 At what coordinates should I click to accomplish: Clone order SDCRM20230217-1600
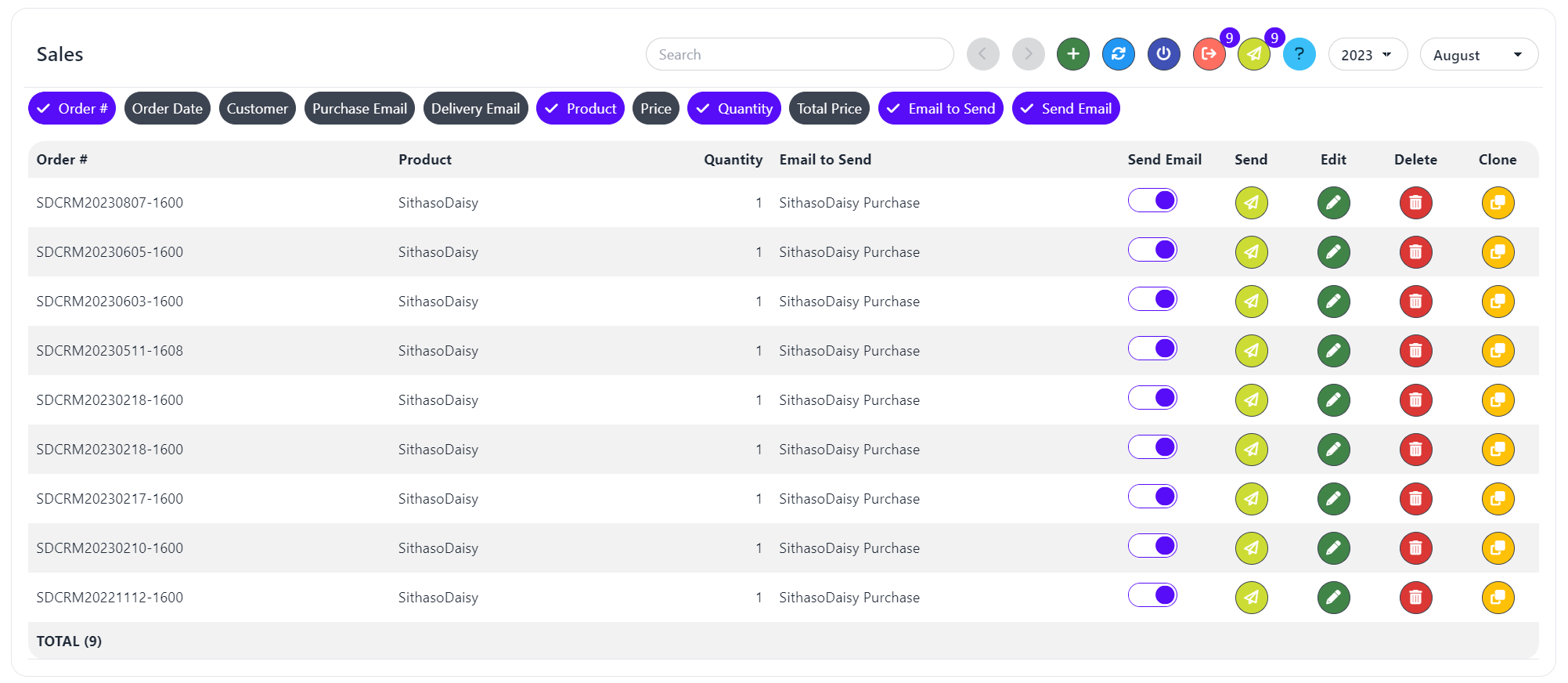click(1498, 499)
